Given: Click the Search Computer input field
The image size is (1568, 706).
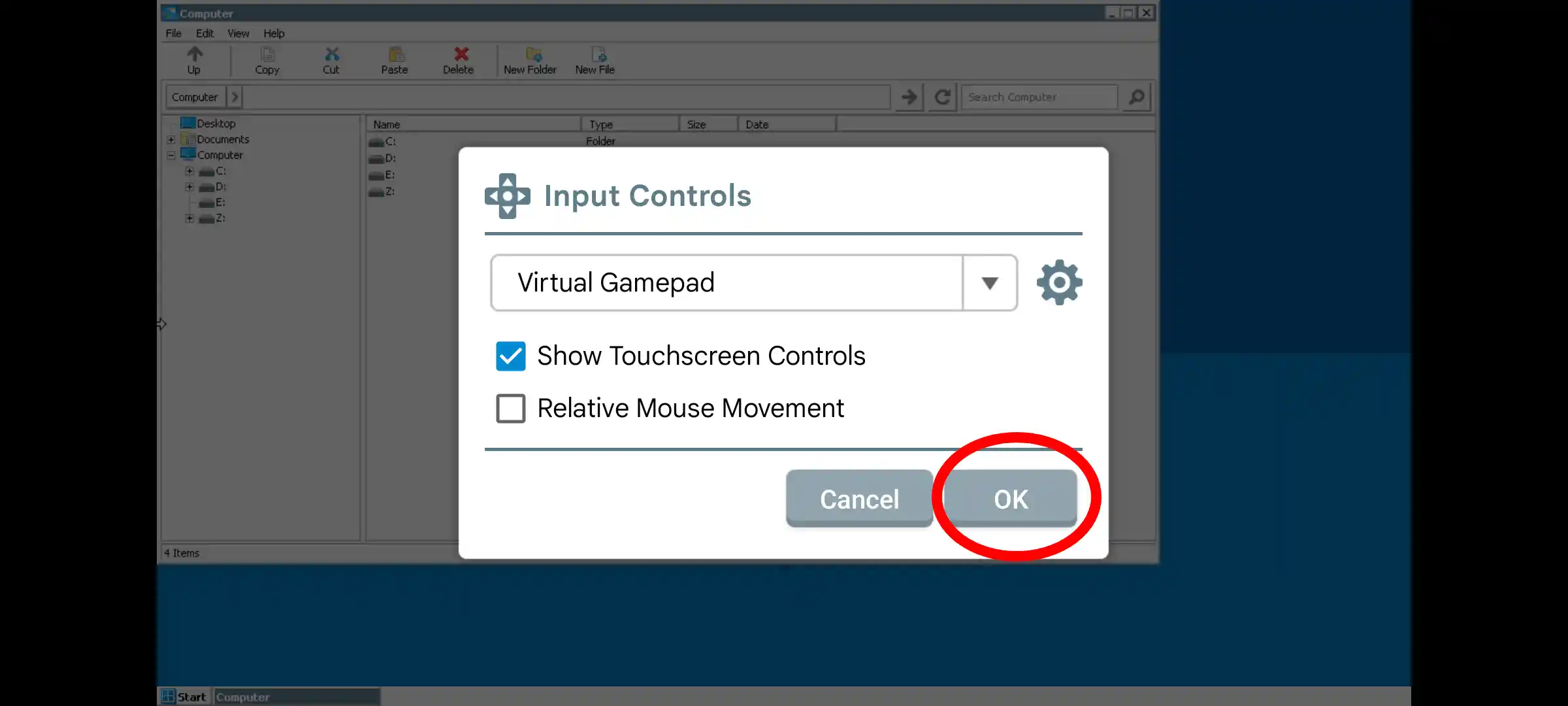Looking at the screenshot, I should click(1039, 97).
